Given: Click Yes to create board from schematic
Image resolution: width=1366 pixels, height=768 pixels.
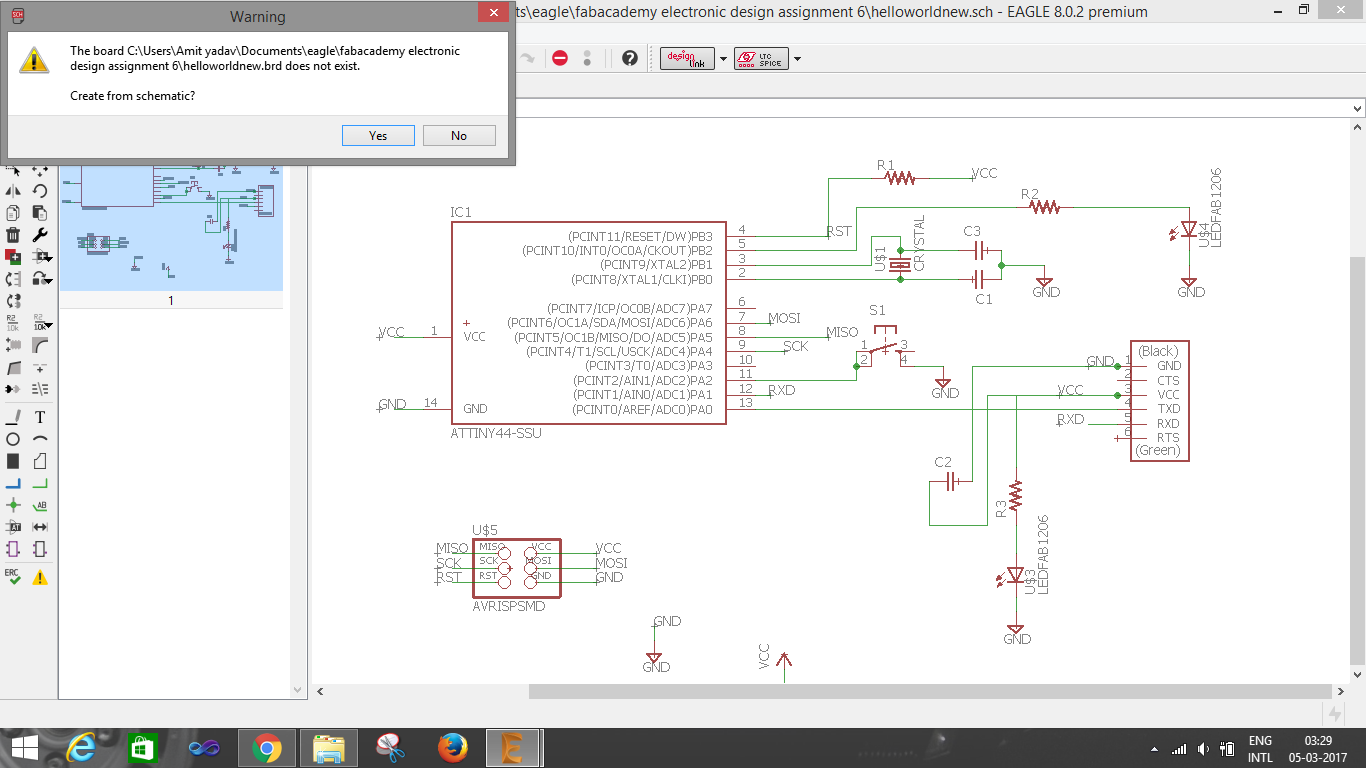Looking at the screenshot, I should (378, 136).
